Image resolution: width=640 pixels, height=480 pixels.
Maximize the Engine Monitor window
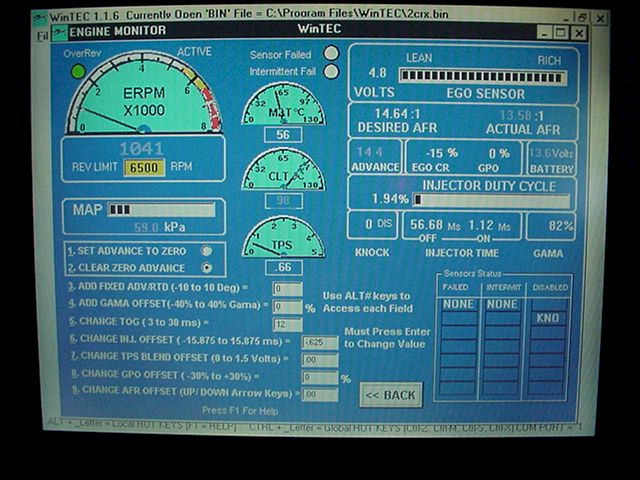click(561, 33)
